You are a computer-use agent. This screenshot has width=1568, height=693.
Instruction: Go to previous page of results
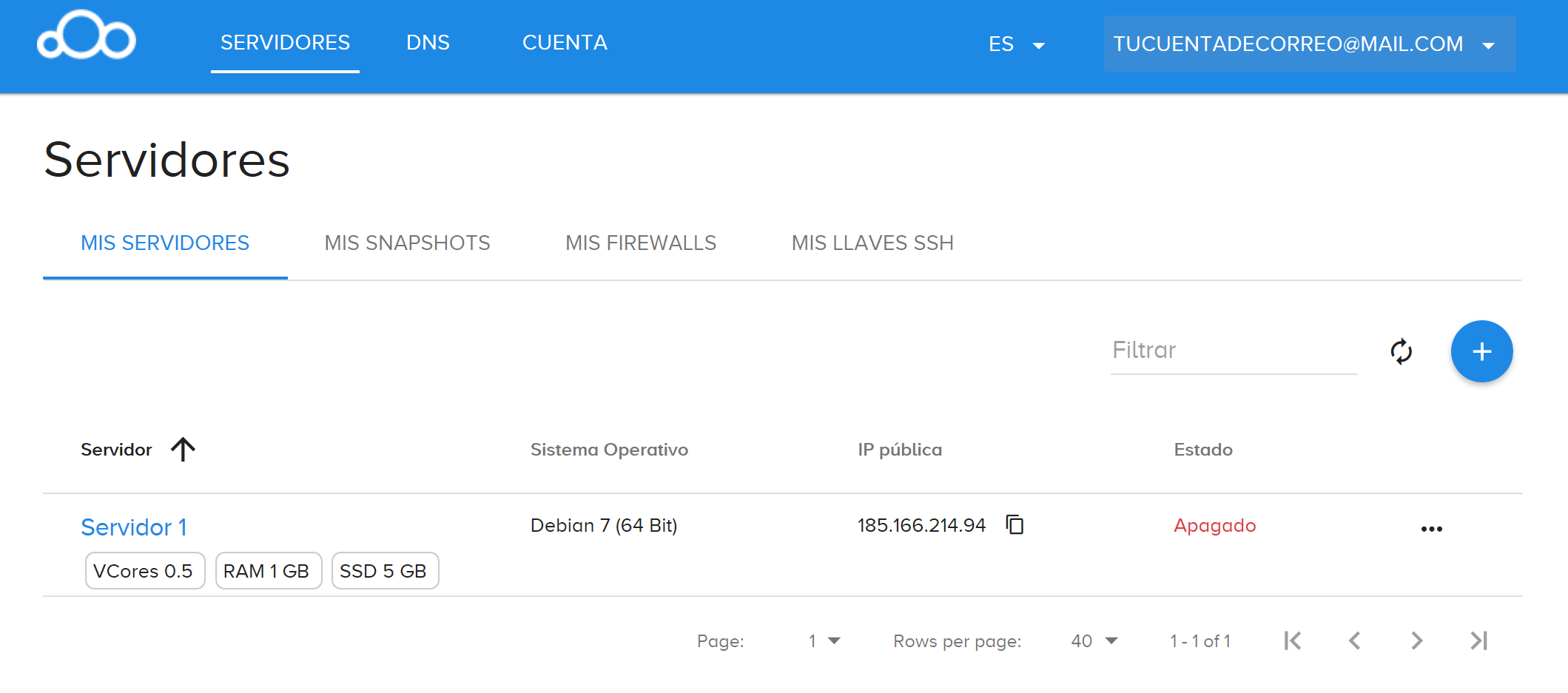point(1355,640)
